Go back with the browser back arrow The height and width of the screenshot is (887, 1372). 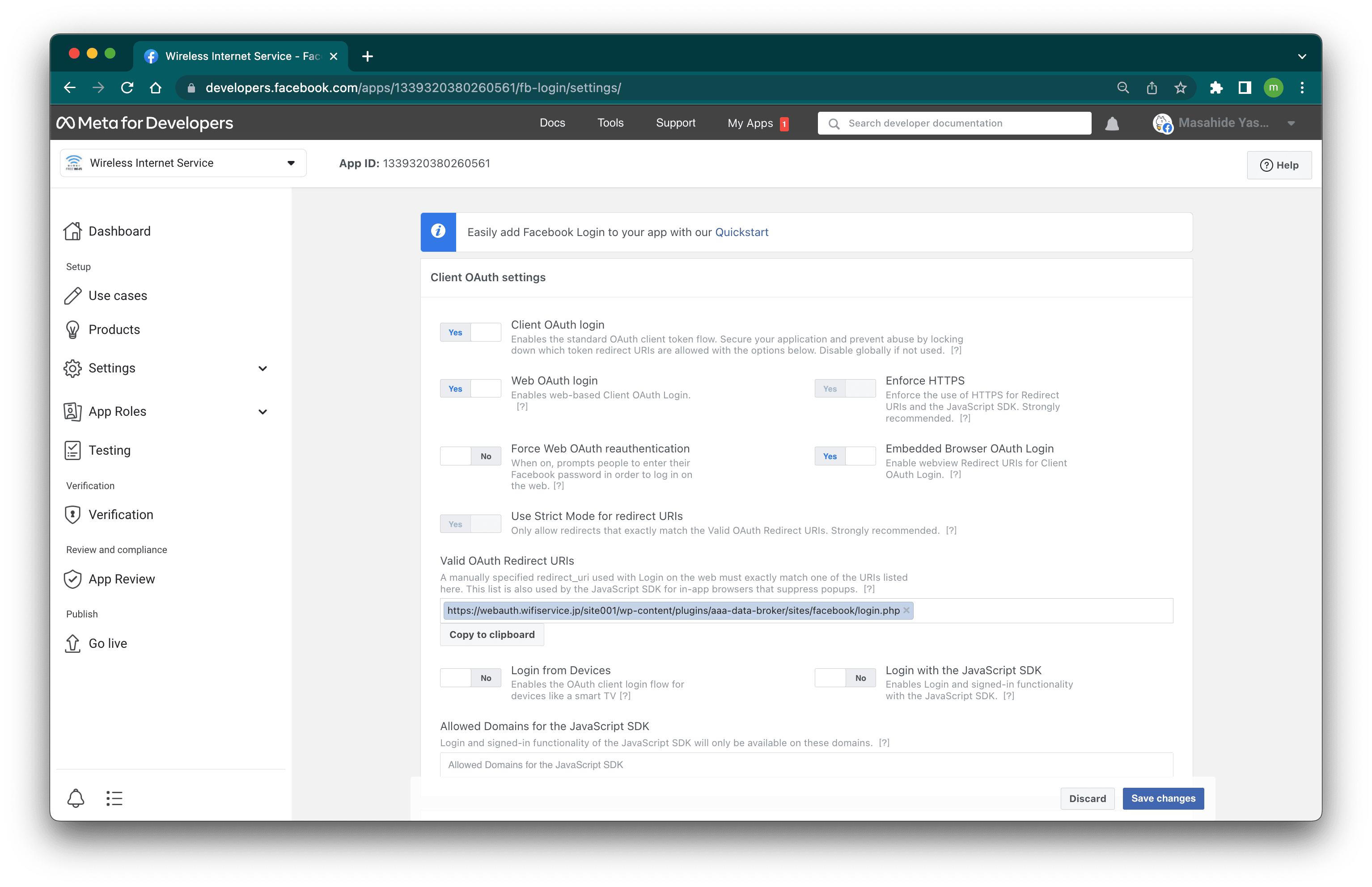pos(70,88)
